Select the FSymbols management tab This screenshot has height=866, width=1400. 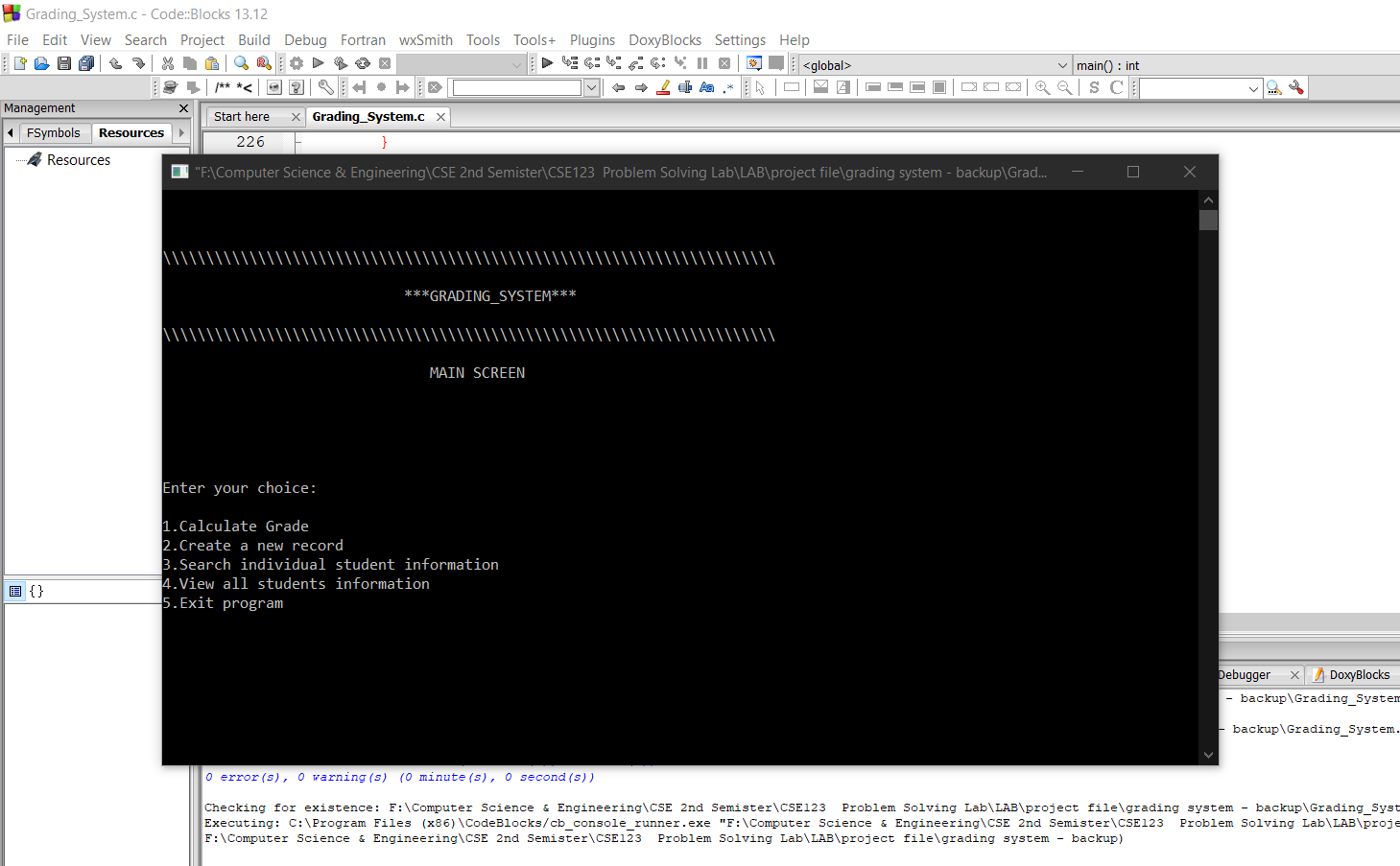[54, 132]
